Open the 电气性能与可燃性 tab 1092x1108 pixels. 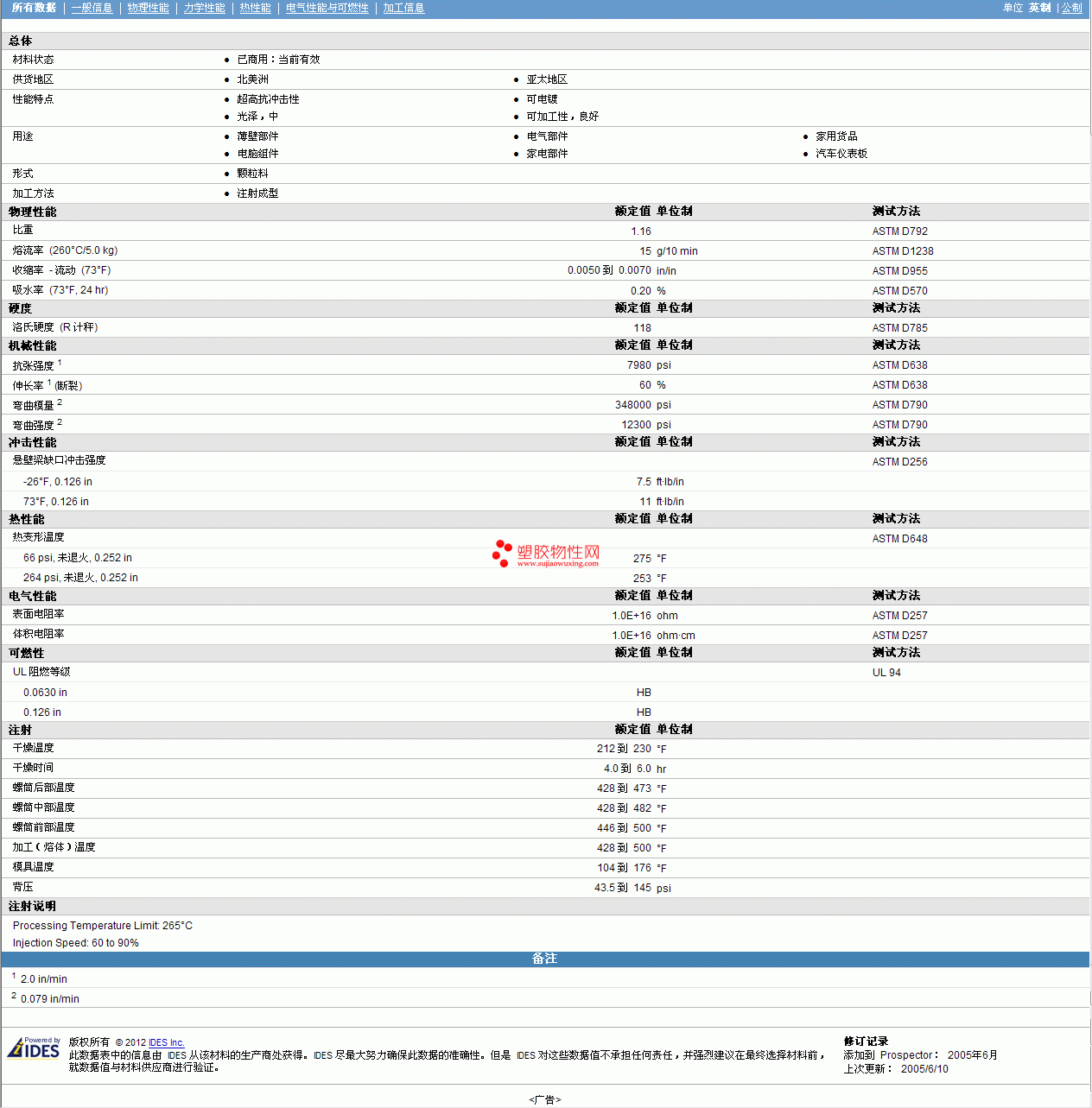click(x=327, y=8)
